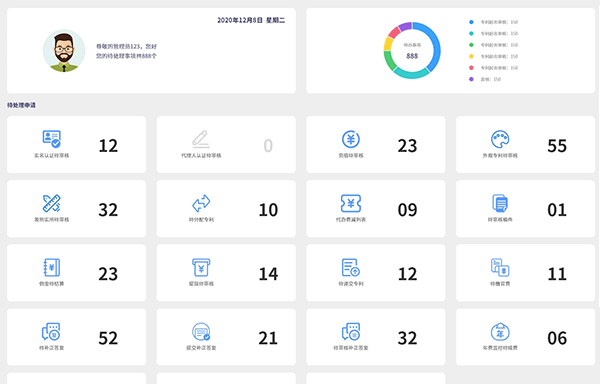Click the purple legend dot in the chart
Viewport: 600px width, 384px height.
(x=471, y=79)
